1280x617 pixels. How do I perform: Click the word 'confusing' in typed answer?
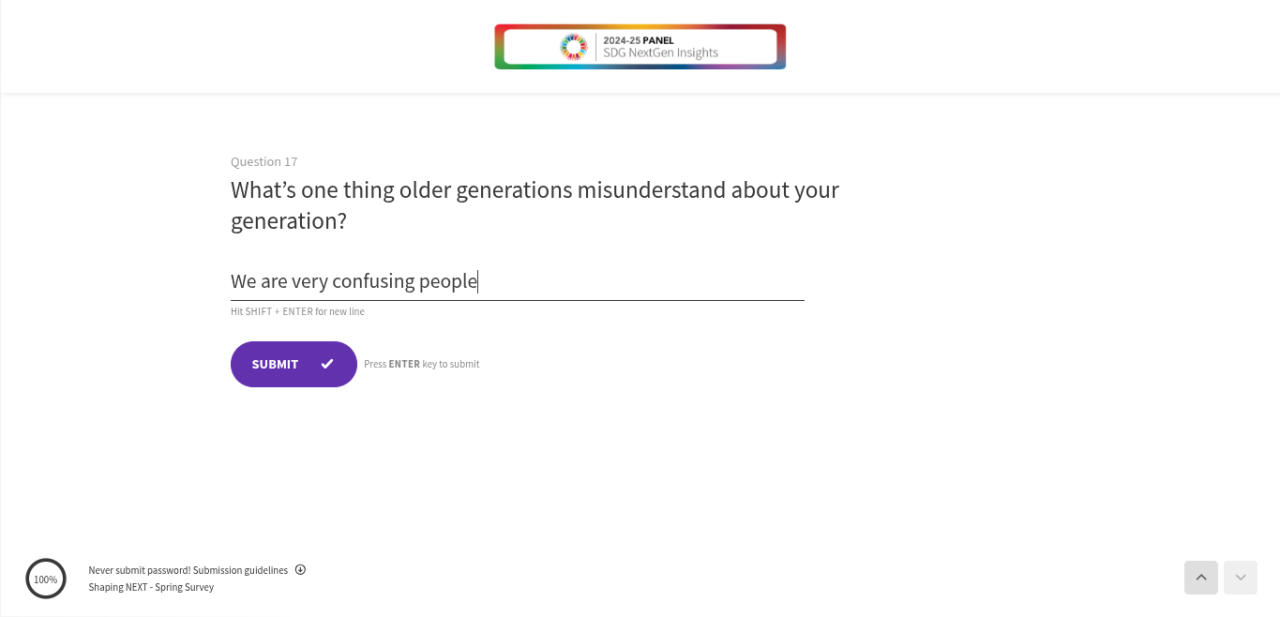(373, 281)
